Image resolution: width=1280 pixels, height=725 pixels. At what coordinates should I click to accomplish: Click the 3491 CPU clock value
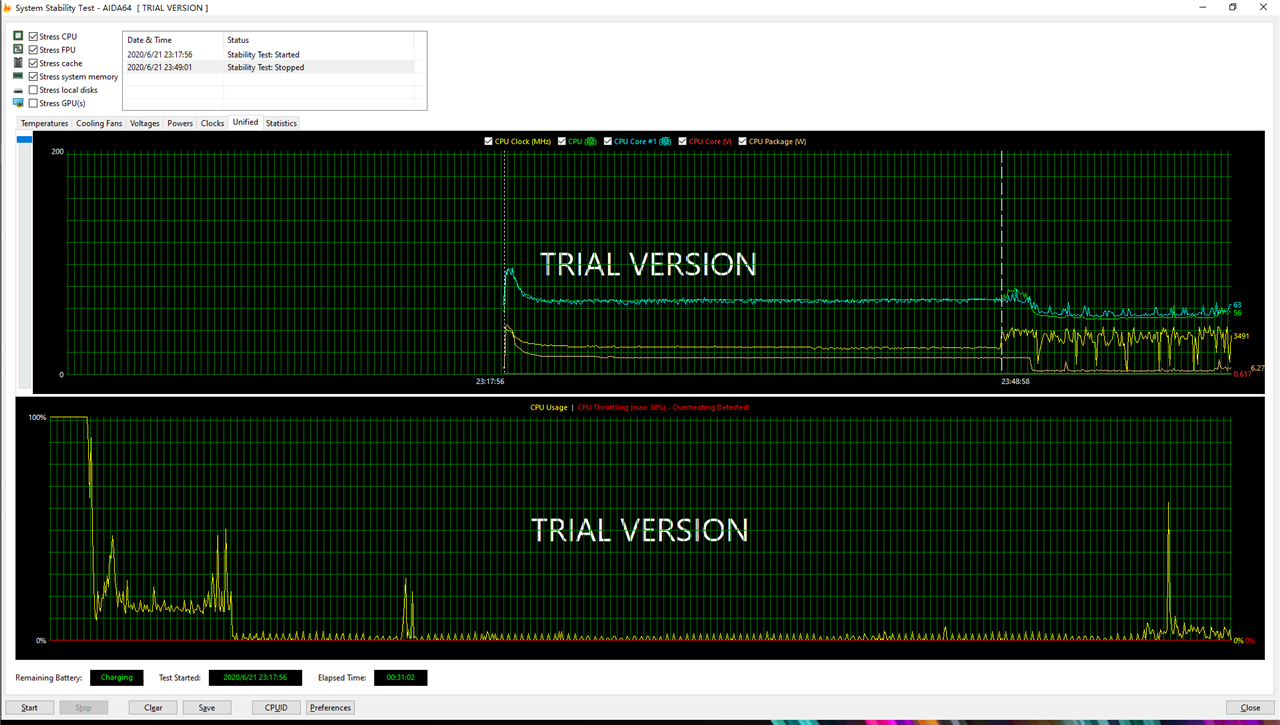click(x=1241, y=336)
